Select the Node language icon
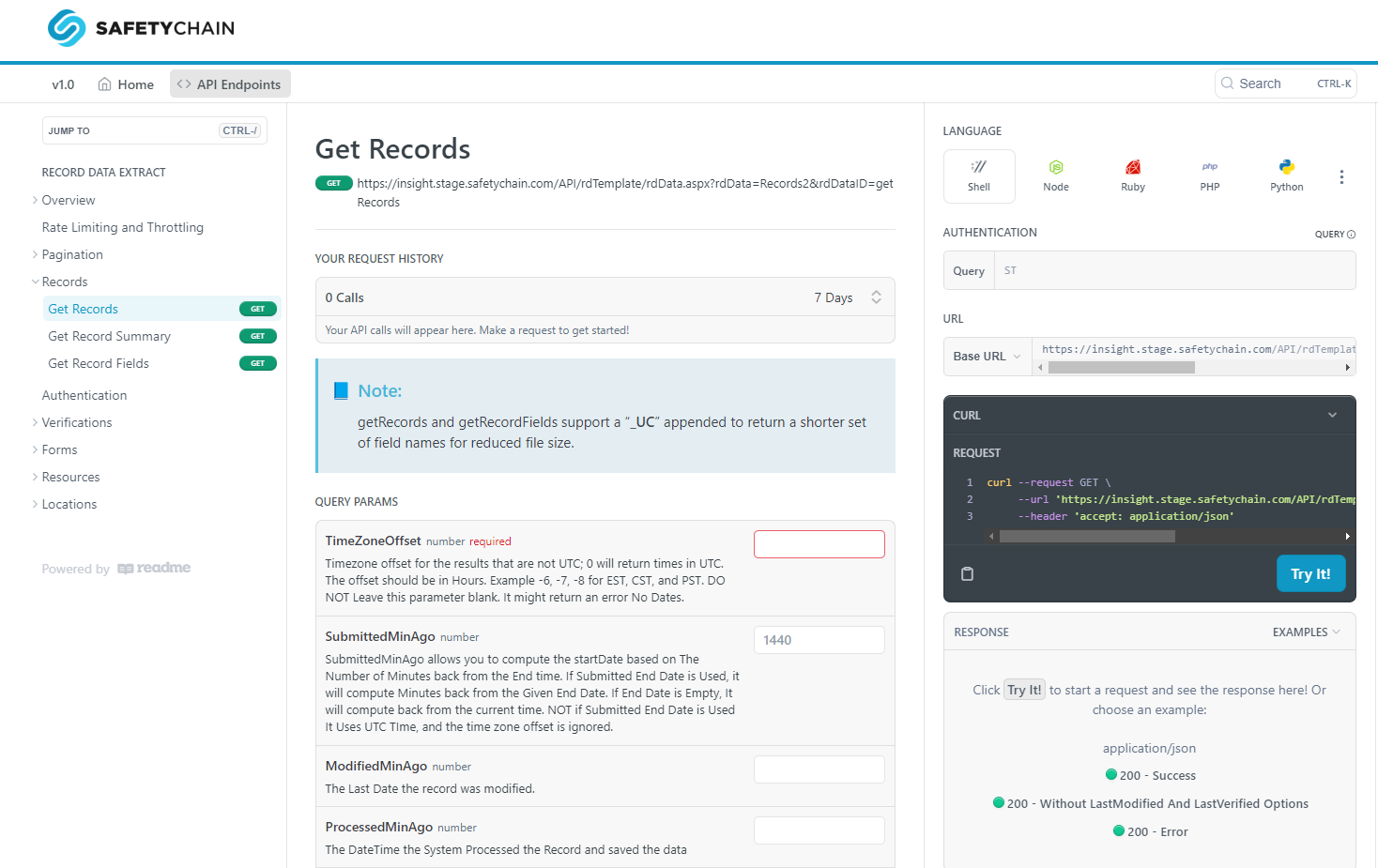The image size is (1378, 868). coord(1056,175)
